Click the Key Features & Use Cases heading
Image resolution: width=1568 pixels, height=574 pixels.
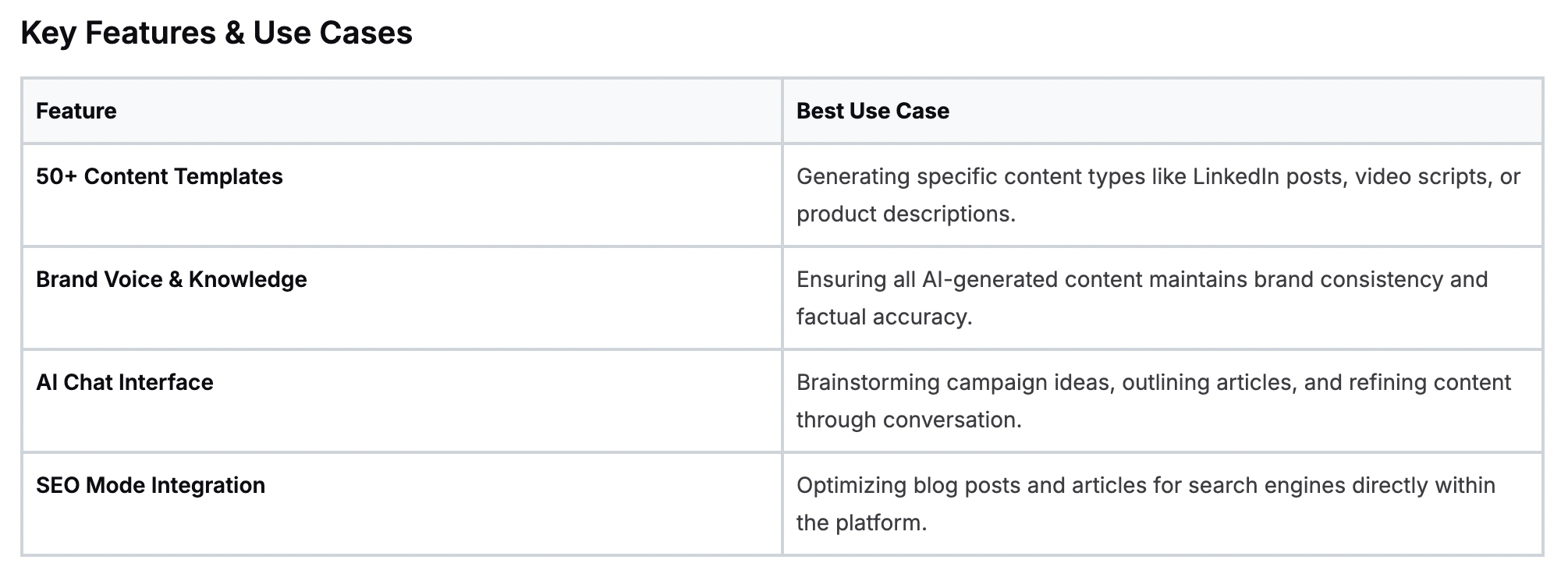pos(216,33)
